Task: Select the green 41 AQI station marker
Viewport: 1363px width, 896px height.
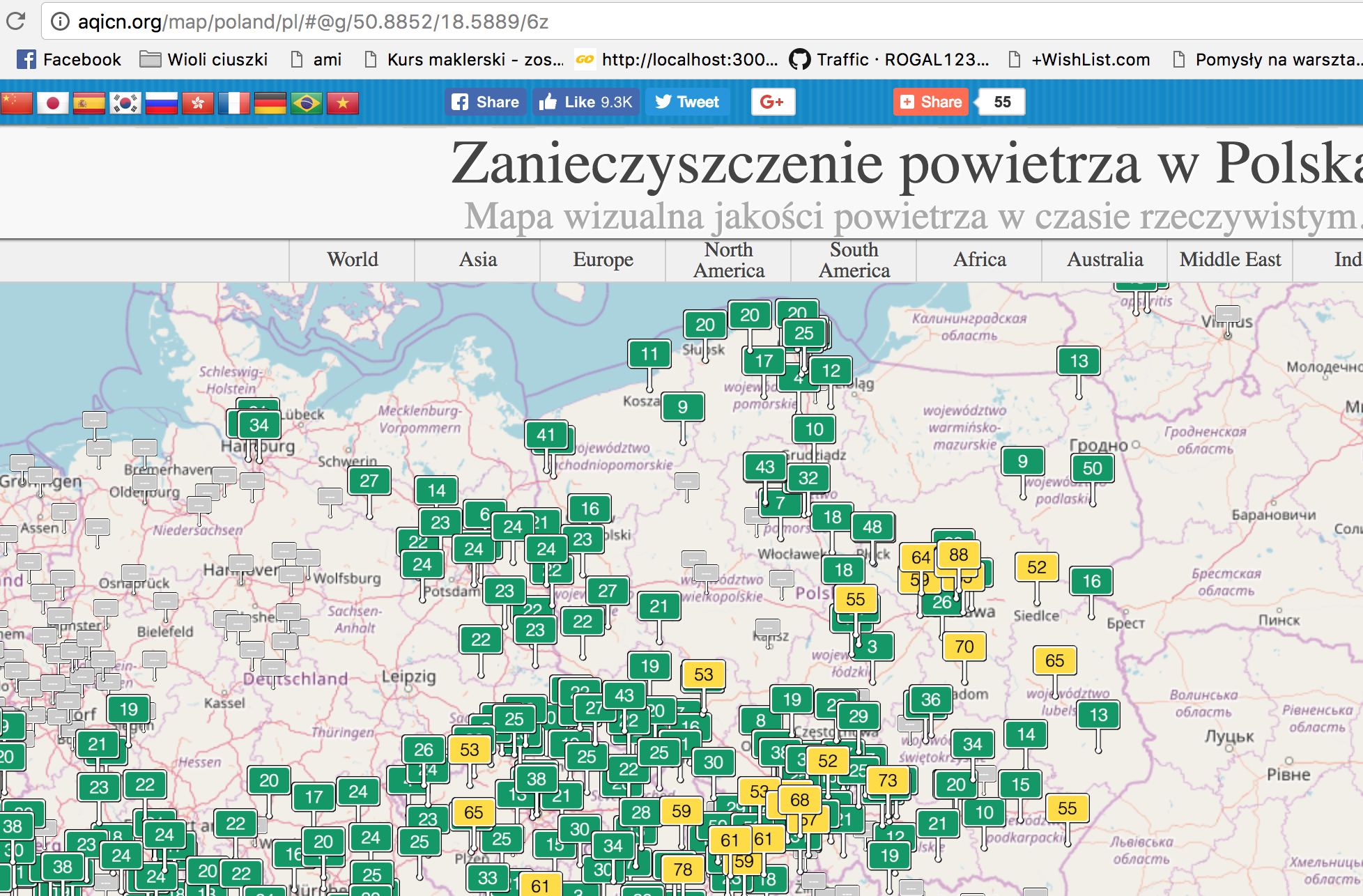Action: point(546,435)
